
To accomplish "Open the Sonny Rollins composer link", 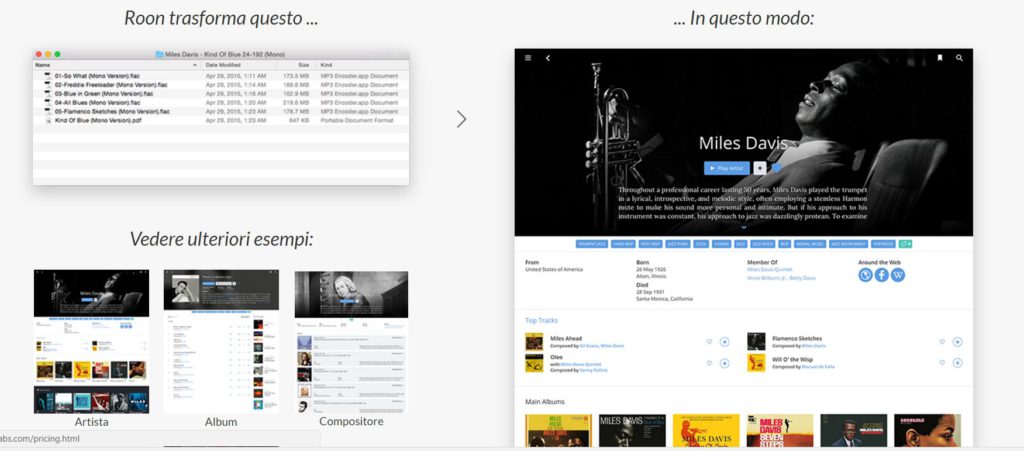I will pos(593,370).
